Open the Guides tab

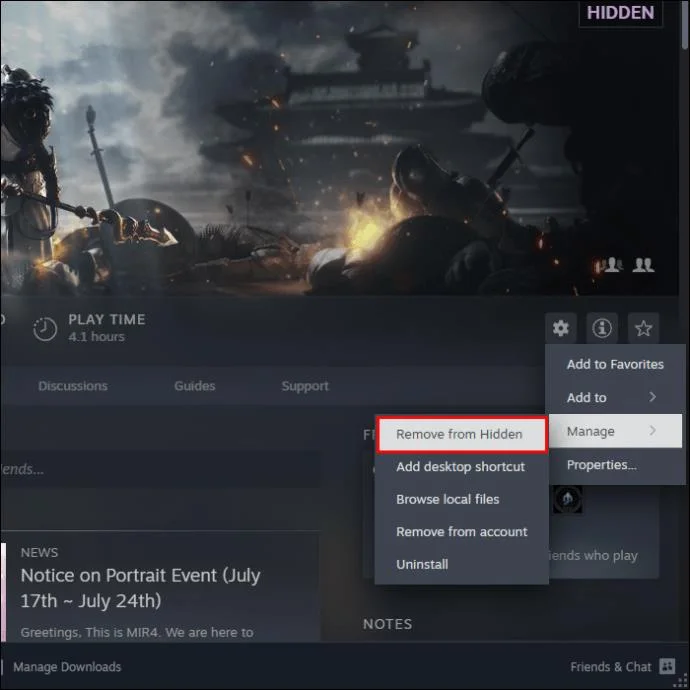click(195, 386)
